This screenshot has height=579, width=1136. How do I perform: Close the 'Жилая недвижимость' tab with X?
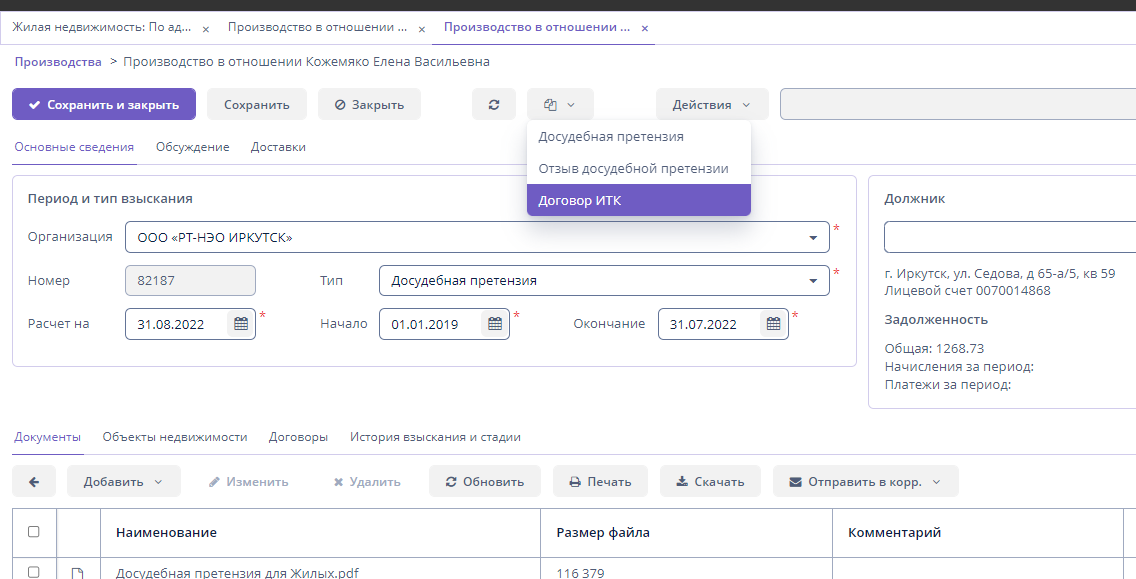pyautogui.click(x=206, y=29)
